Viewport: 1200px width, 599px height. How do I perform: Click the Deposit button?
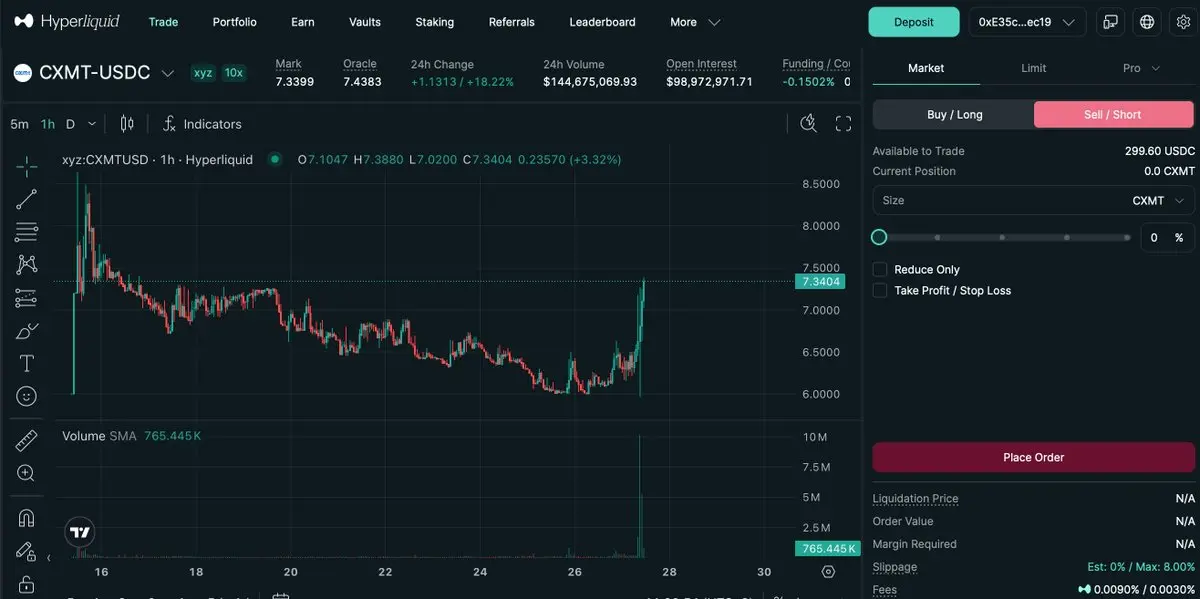click(x=914, y=22)
